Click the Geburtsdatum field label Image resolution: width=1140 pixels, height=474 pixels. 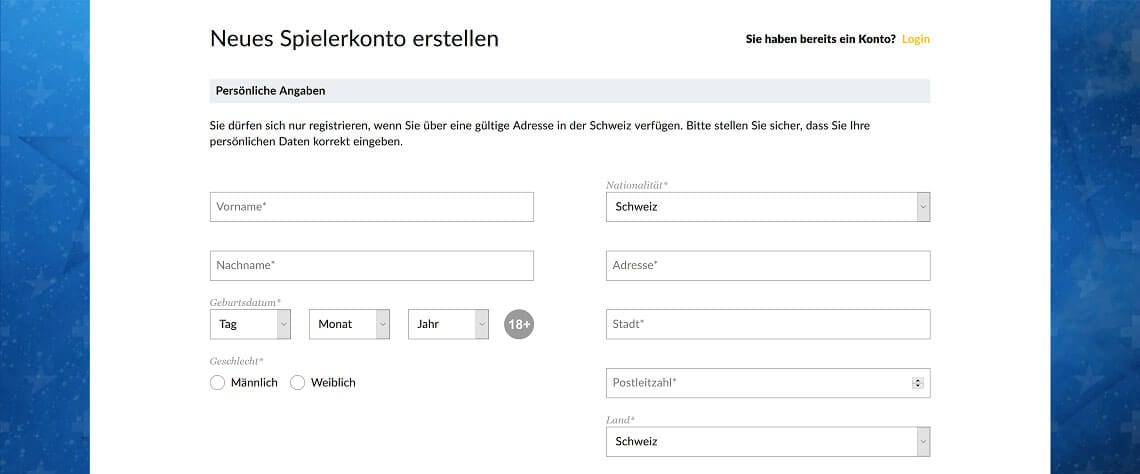pyautogui.click(x=245, y=302)
